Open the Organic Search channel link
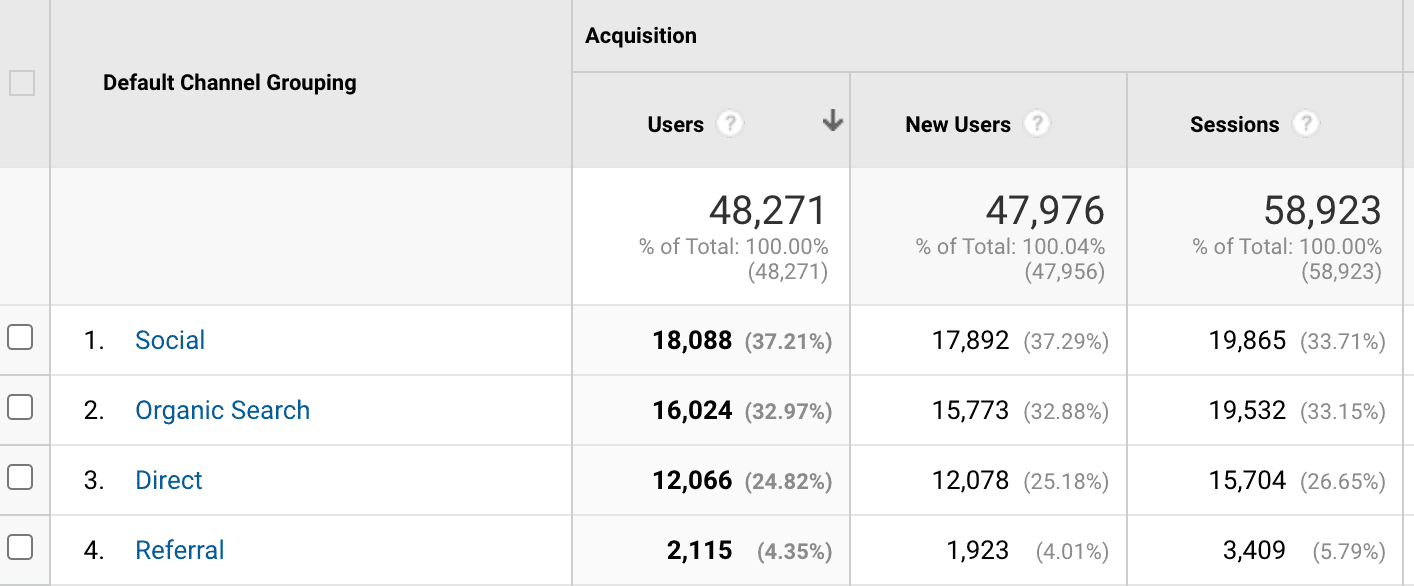 coord(223,410)
